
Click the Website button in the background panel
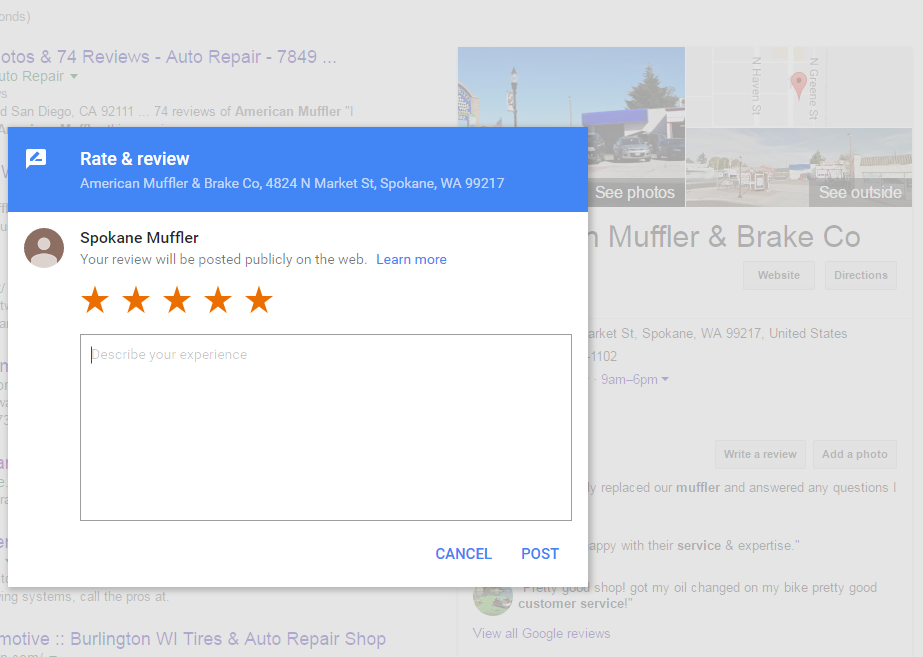point(779,276)
